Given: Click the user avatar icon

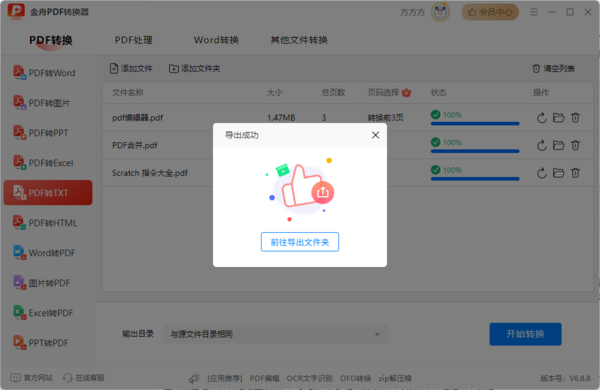Looking at the screenshot, I should tap(440, 12).
